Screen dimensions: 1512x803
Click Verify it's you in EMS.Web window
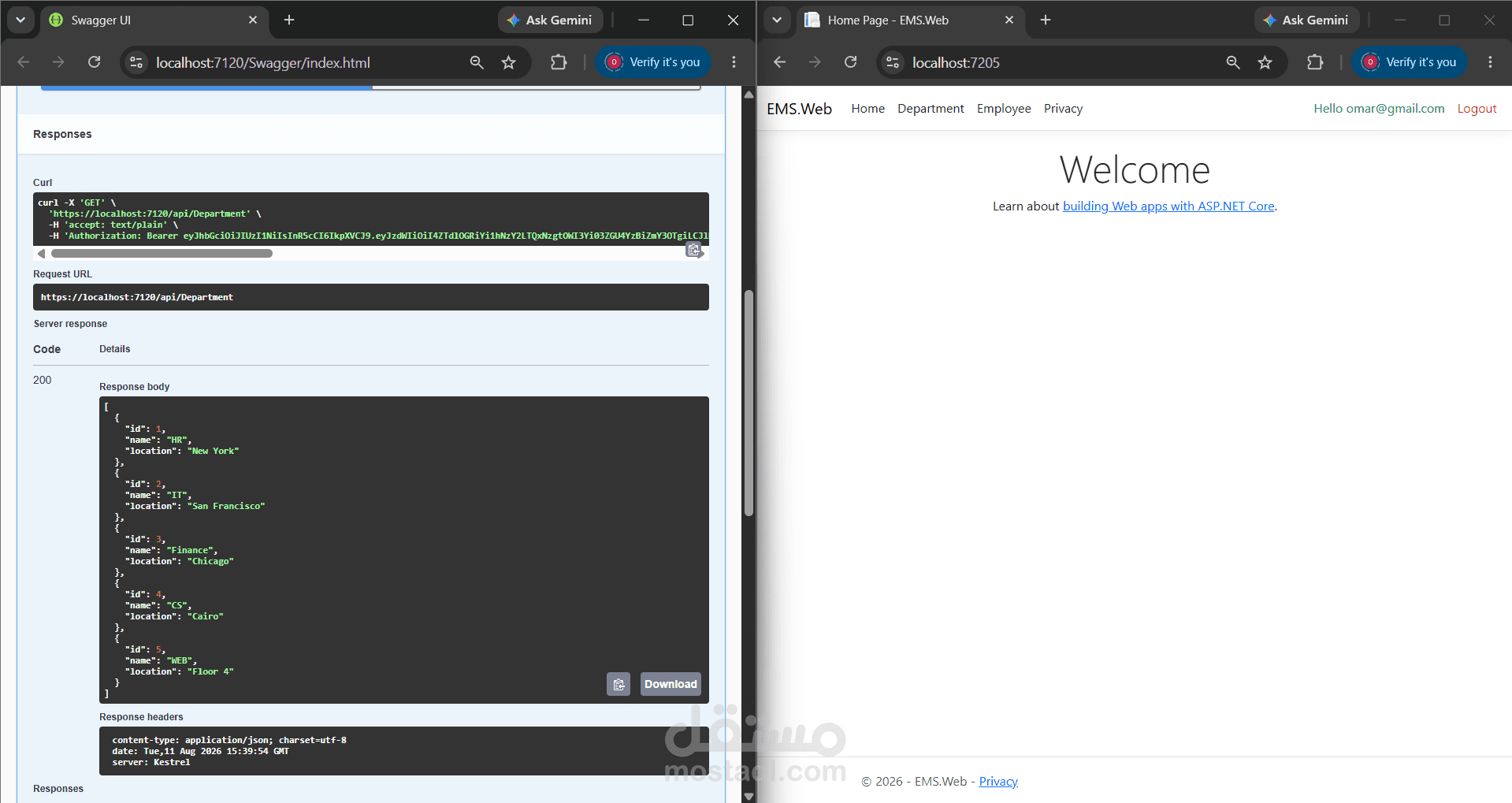click(1410, 62)
